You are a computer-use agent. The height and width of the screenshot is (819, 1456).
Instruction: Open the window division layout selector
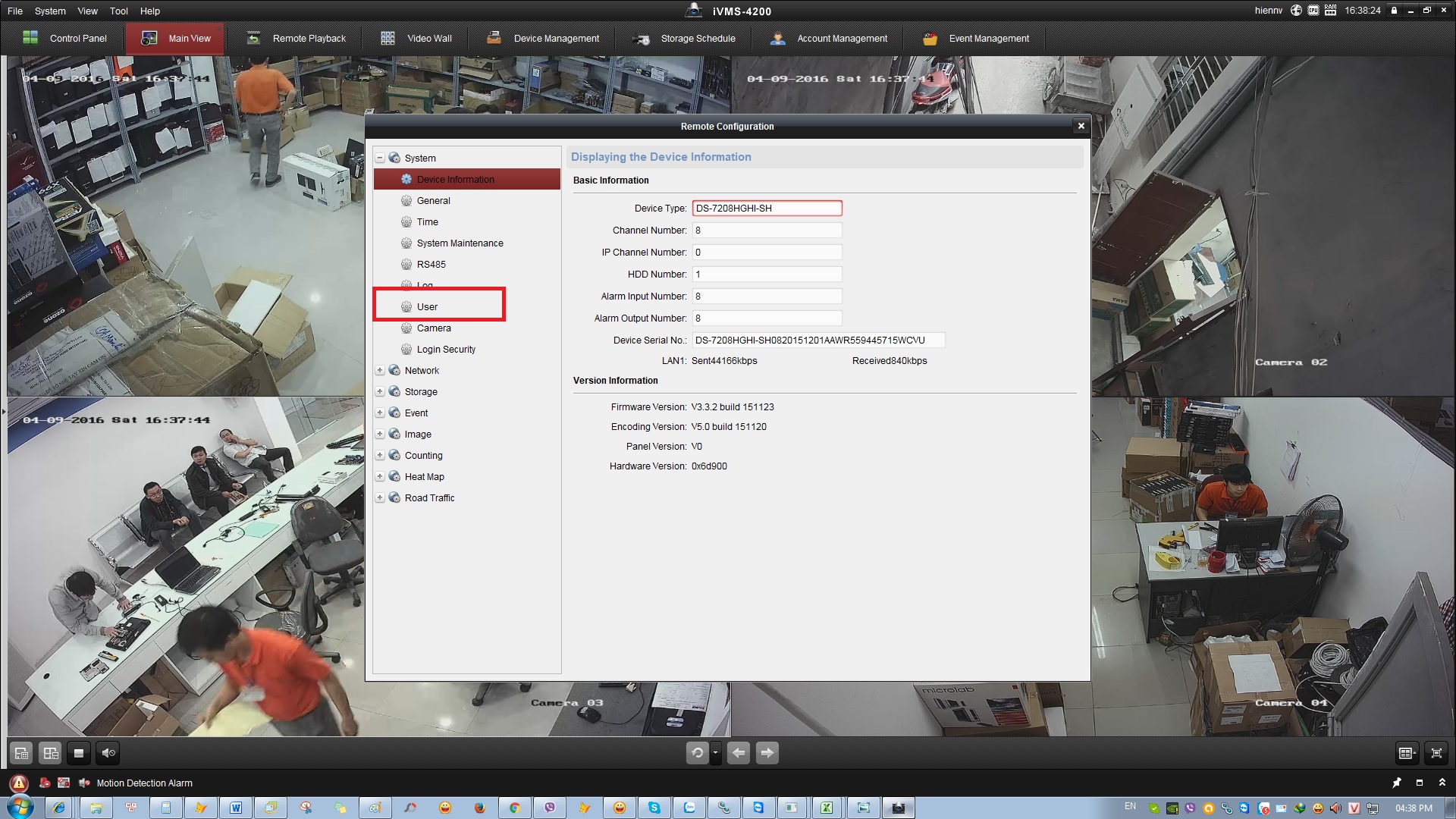pos(1407,753)
